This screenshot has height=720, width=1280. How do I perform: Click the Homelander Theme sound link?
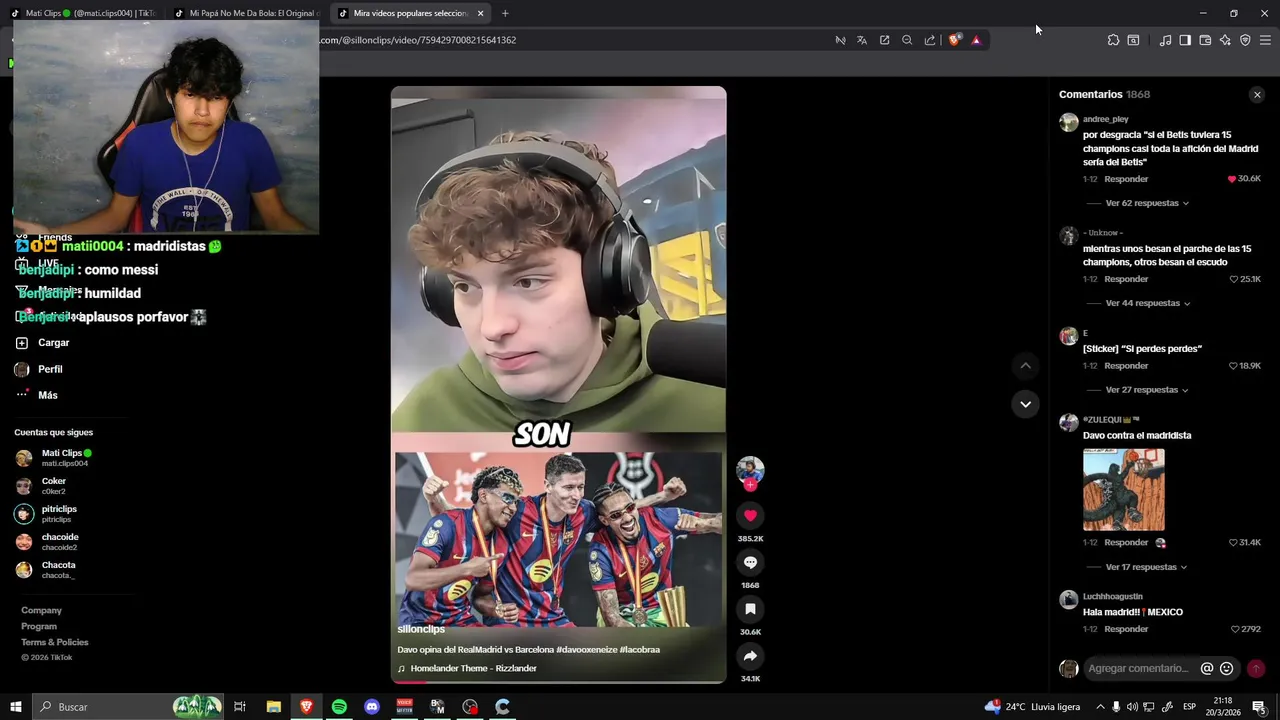[473, 668]
